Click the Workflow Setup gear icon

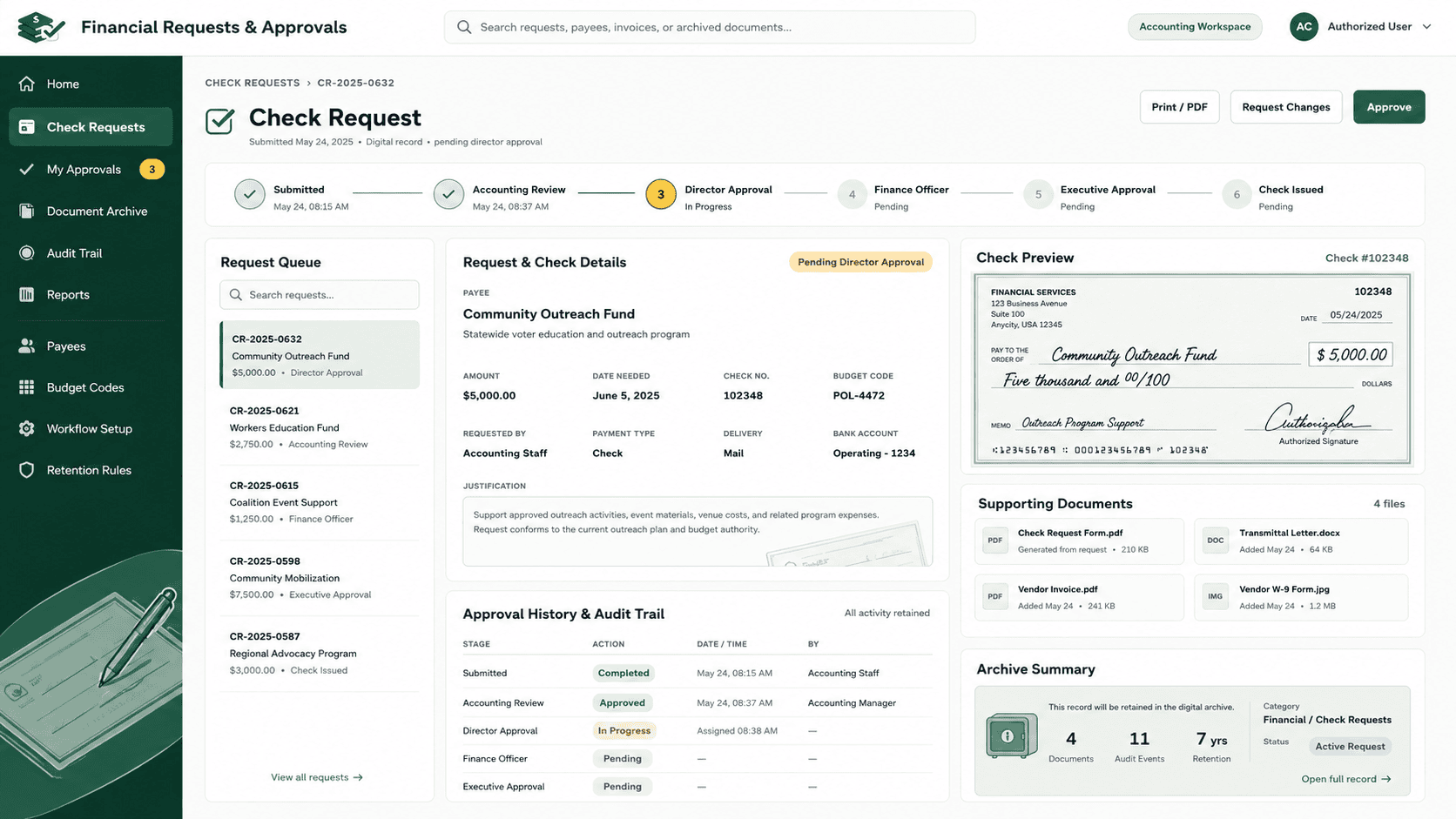tap(27, 429)
